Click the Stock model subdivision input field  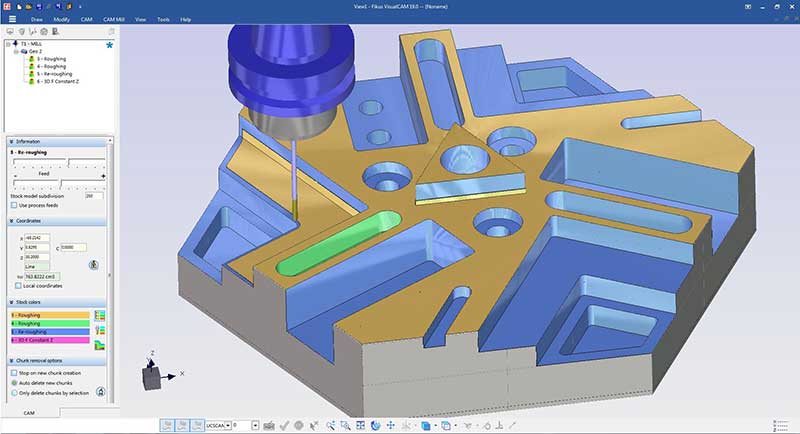pyautogui.click(x=95, y=196)
